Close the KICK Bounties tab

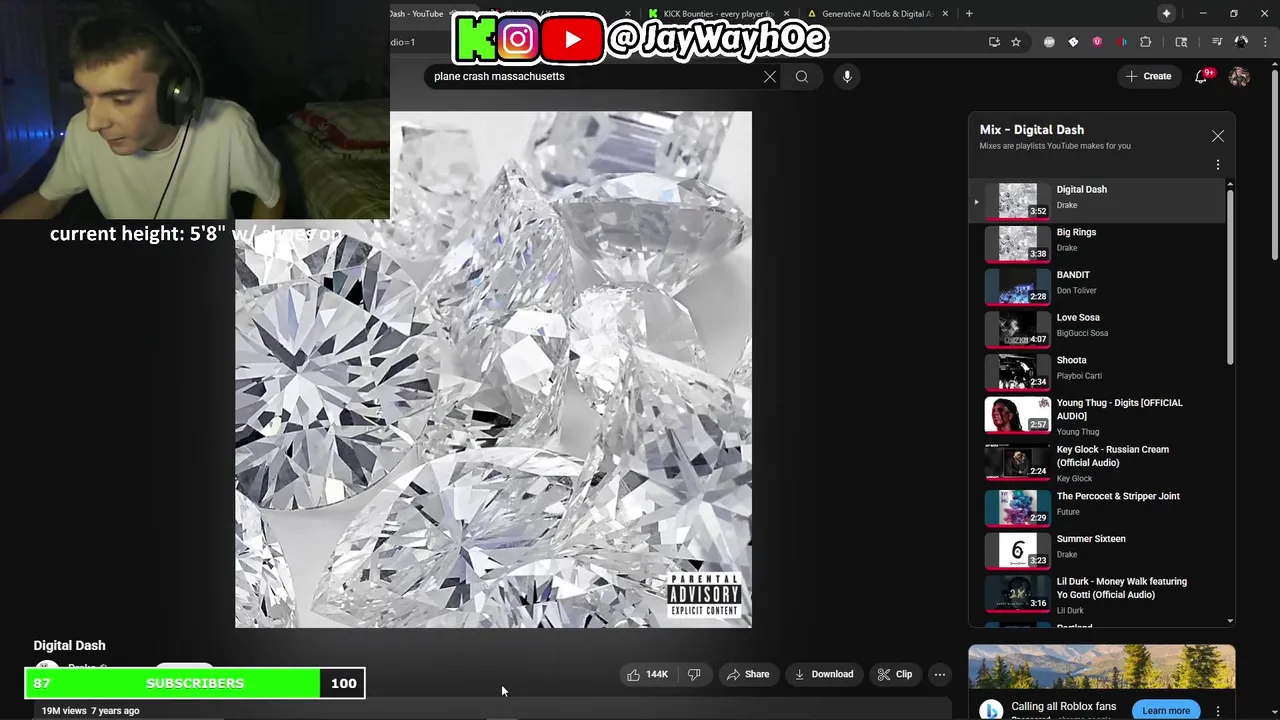[x=787, y=14]
